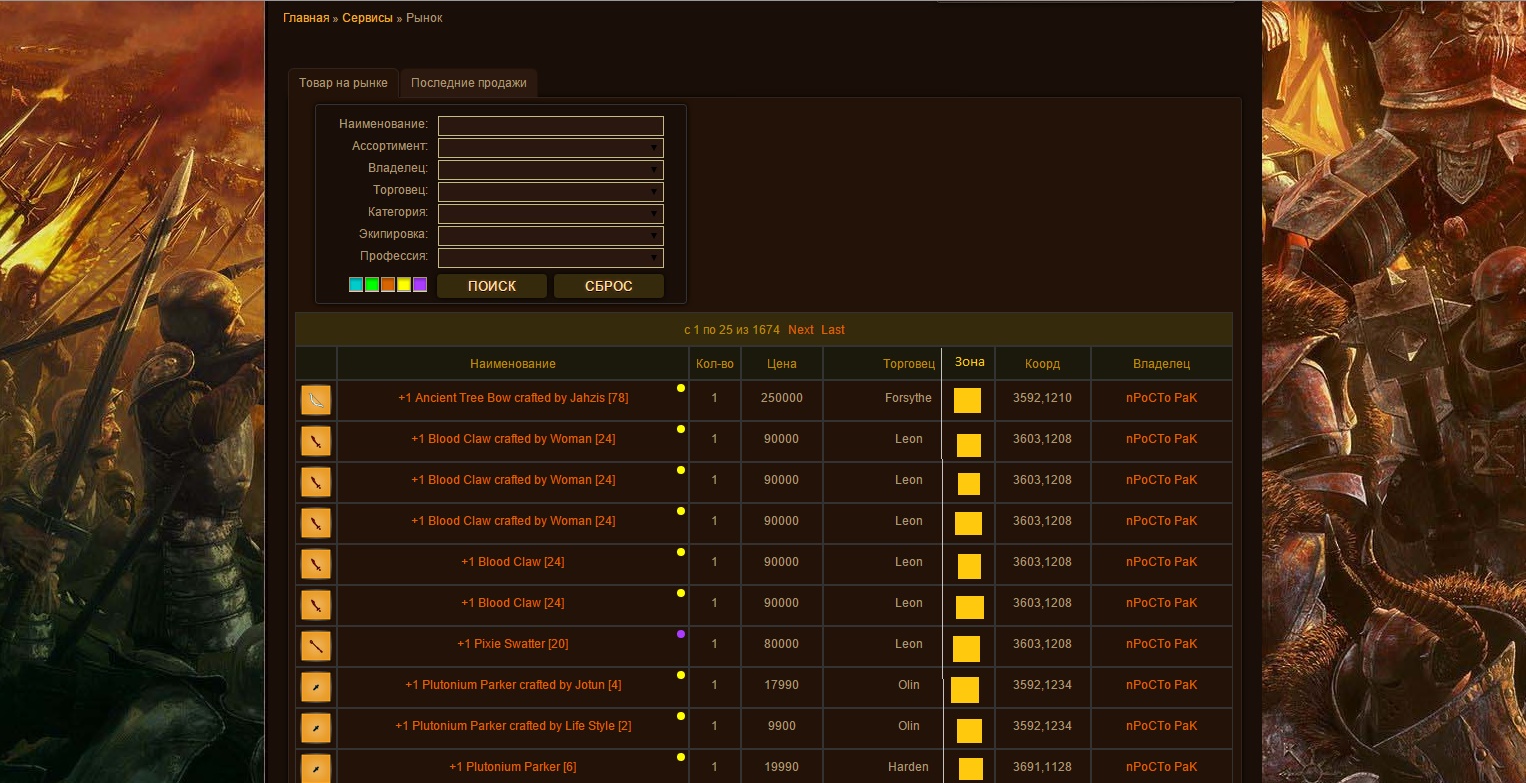The image size is (1526, 783).
Task: Open the Категория dropdown
Action: pyautogui.click(x=551, y=213)
